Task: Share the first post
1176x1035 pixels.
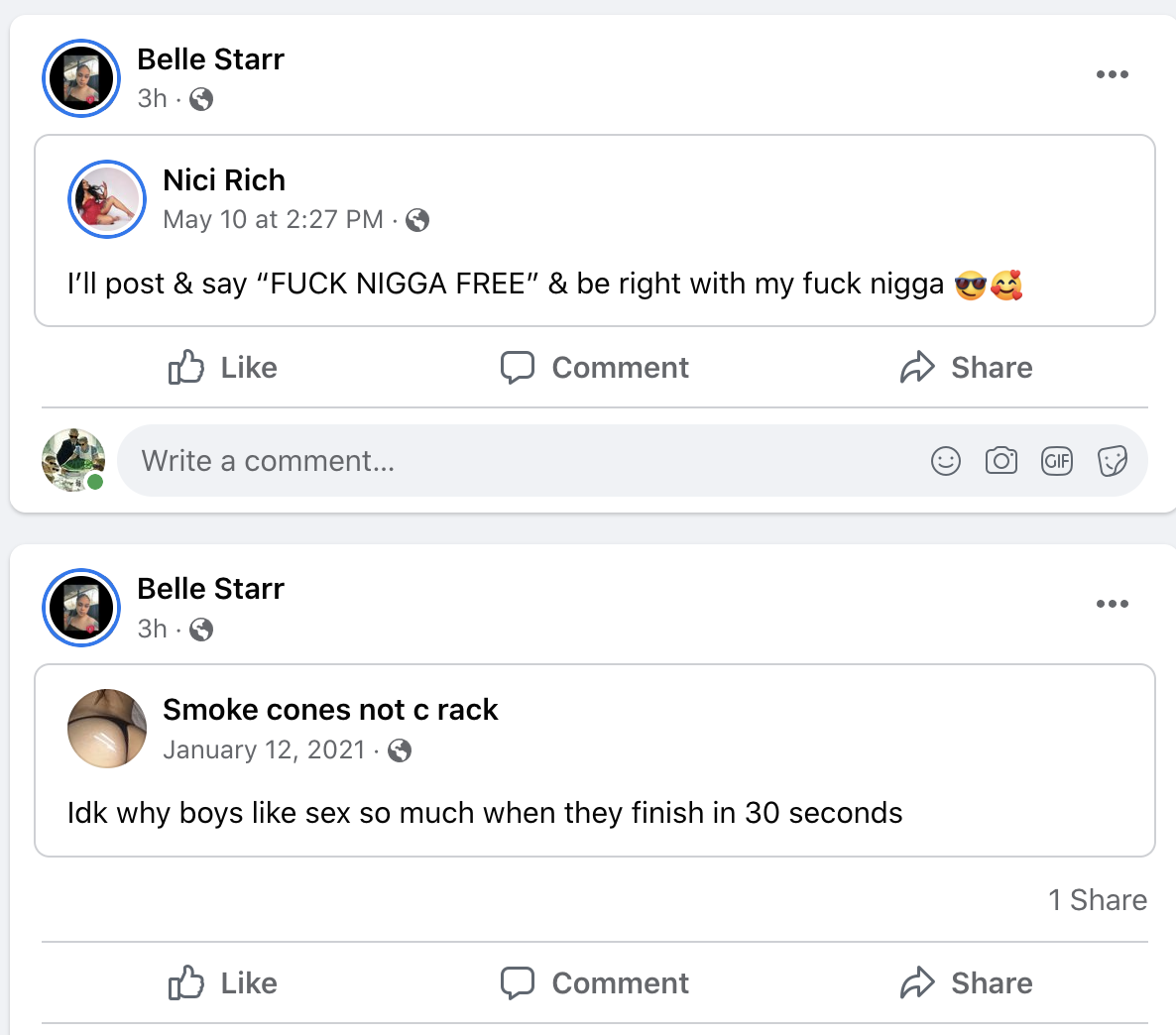Action: point(966,368)
